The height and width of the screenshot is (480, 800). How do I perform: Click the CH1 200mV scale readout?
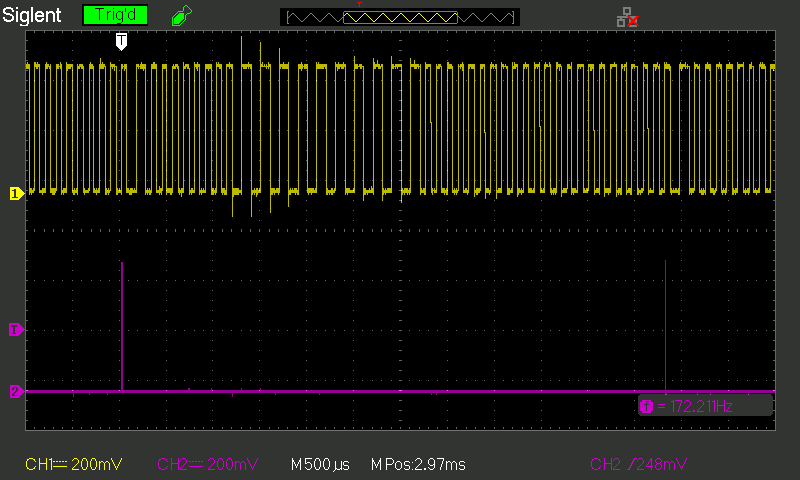pyautogui.click(x=73, y=464)
